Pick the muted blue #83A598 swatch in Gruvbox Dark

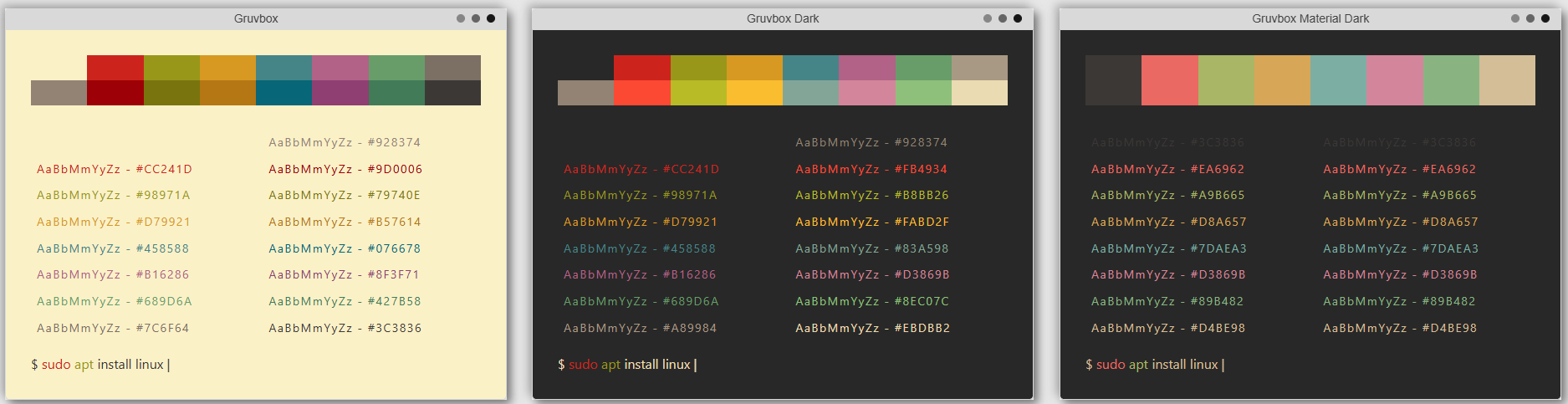tap(811, 93)
